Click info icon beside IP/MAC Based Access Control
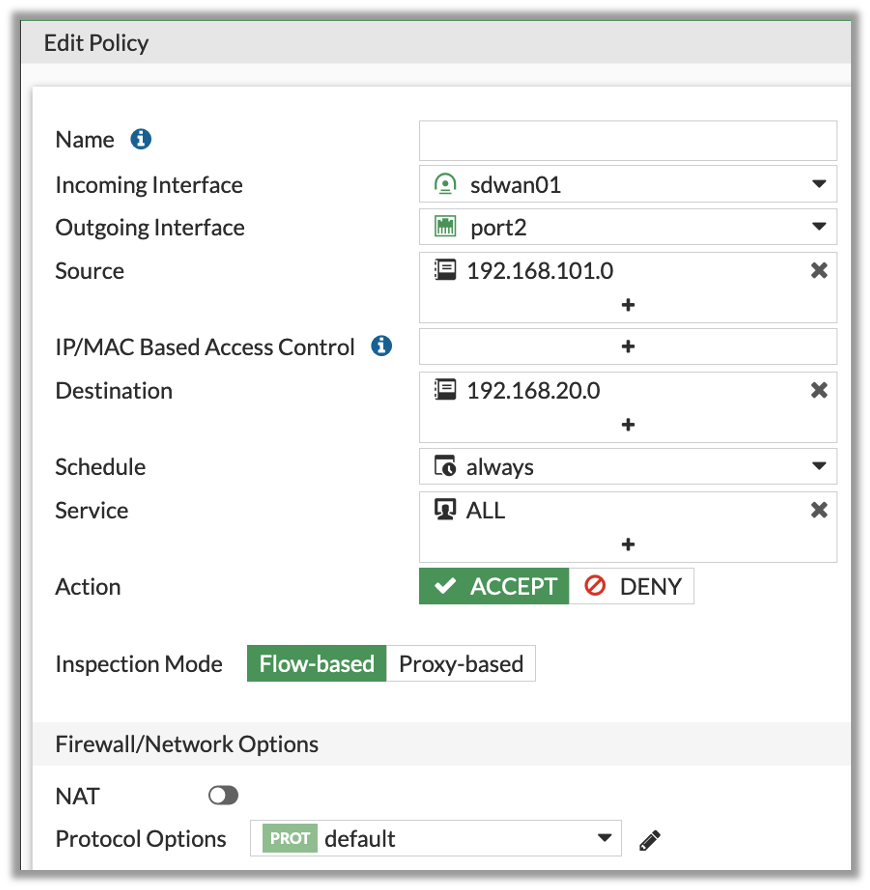The width and height of the screenshot is (870, 890). (x=381, y=347)
